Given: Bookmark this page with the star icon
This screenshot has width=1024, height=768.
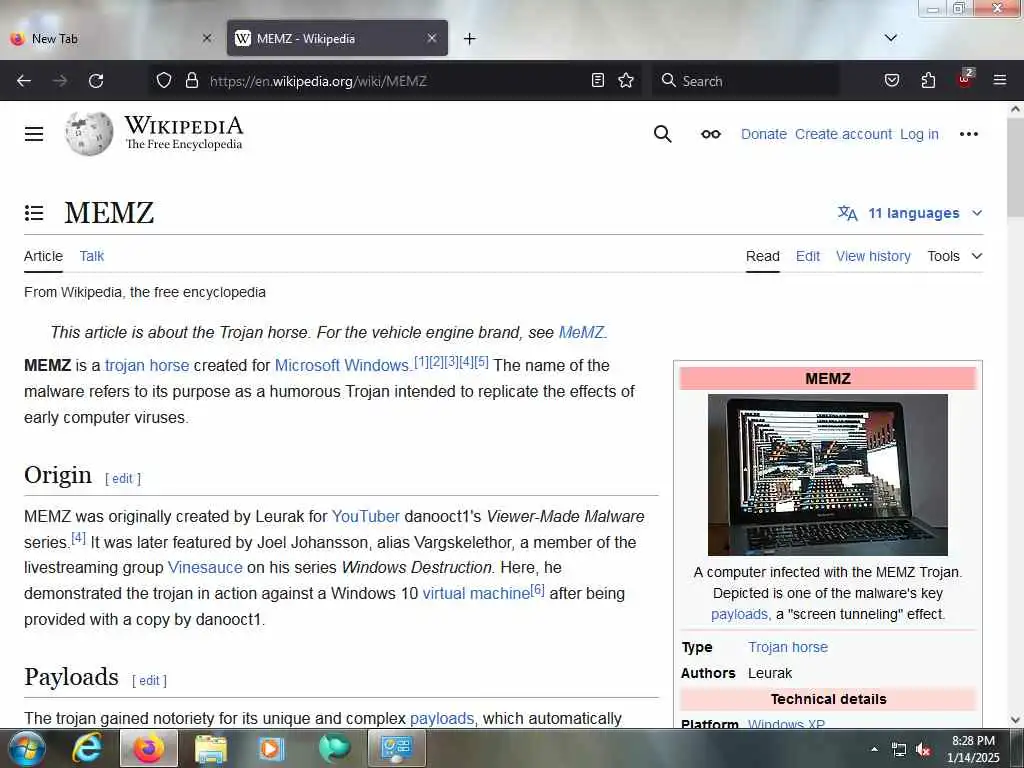Looking at the screenshot, I should pos(626,80).
